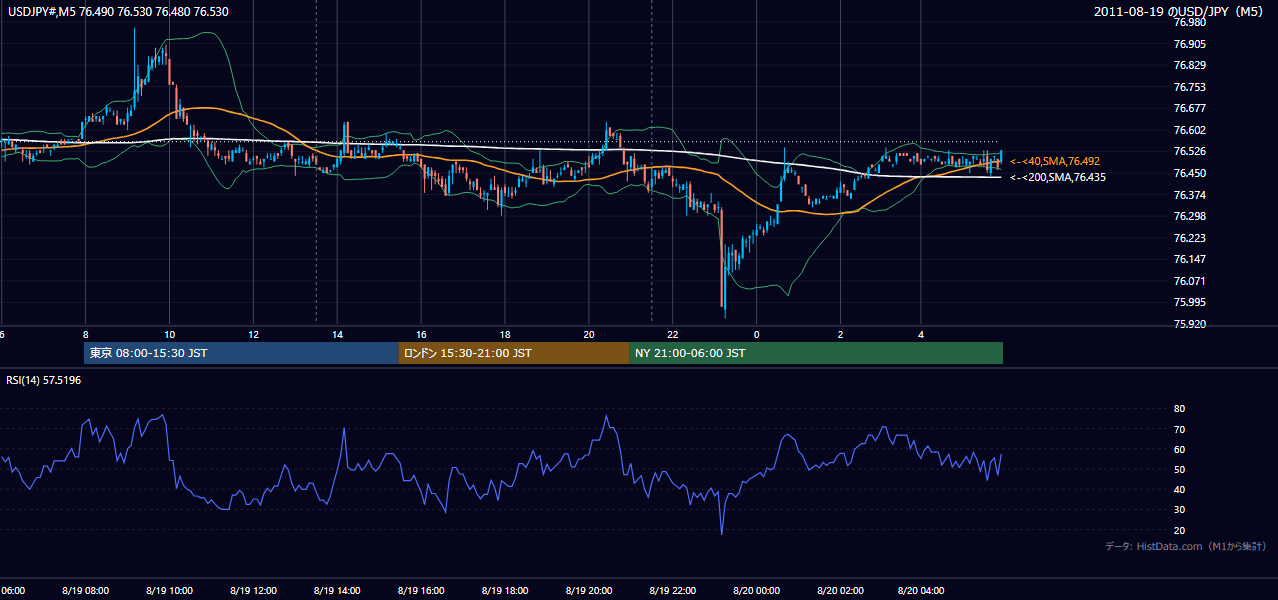1278x600 pixels.
Task: Click price axis value 76.071
Action: click(1189, 281)
